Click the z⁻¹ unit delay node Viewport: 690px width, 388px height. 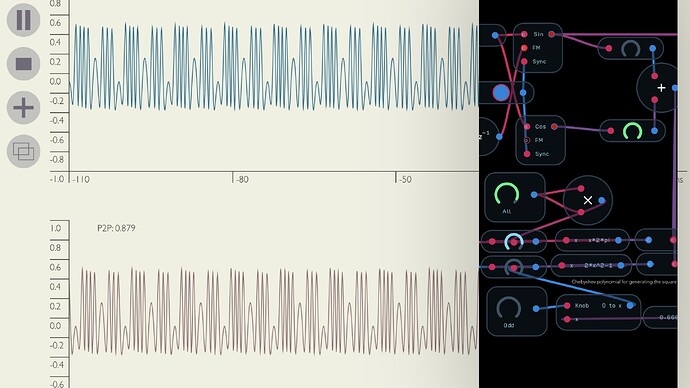tap(488, 136)
